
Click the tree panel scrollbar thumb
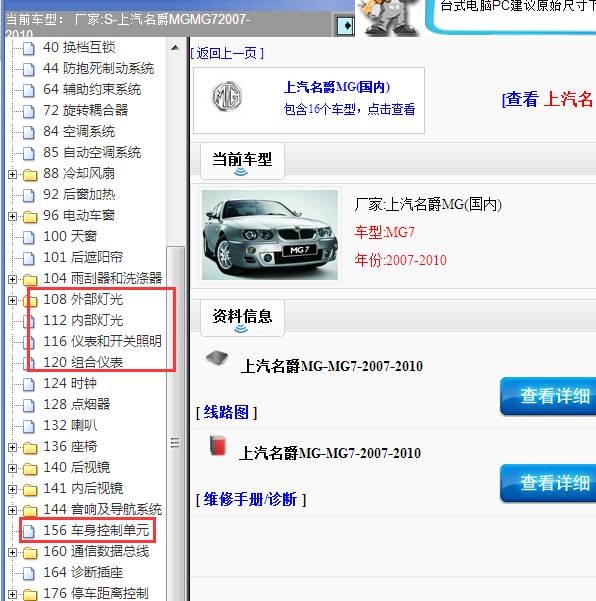pyautogui.click(x=176, y=422)
